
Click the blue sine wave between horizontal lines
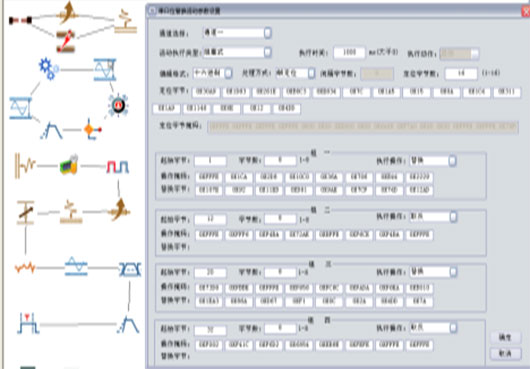pos(76,266)
